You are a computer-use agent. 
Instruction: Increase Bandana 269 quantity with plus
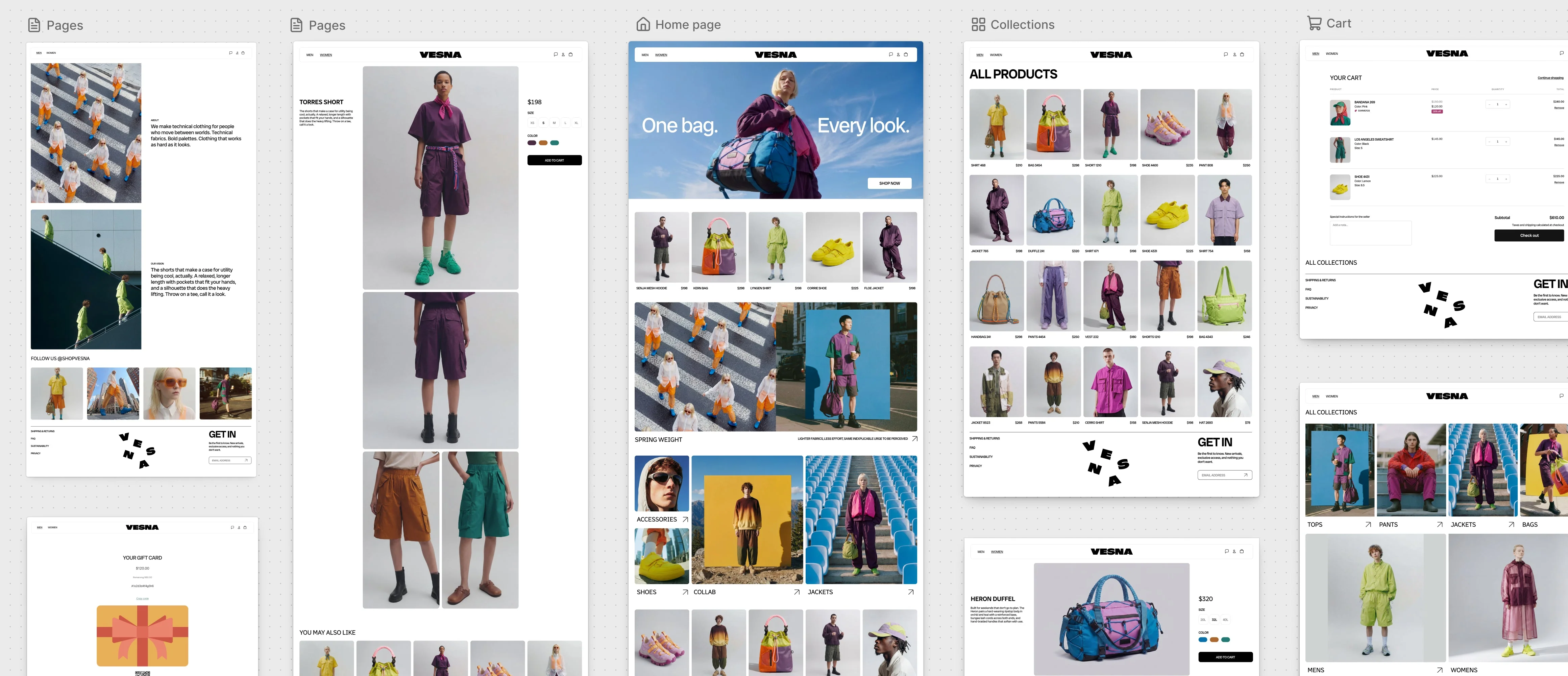click(x=1506, y=104)
